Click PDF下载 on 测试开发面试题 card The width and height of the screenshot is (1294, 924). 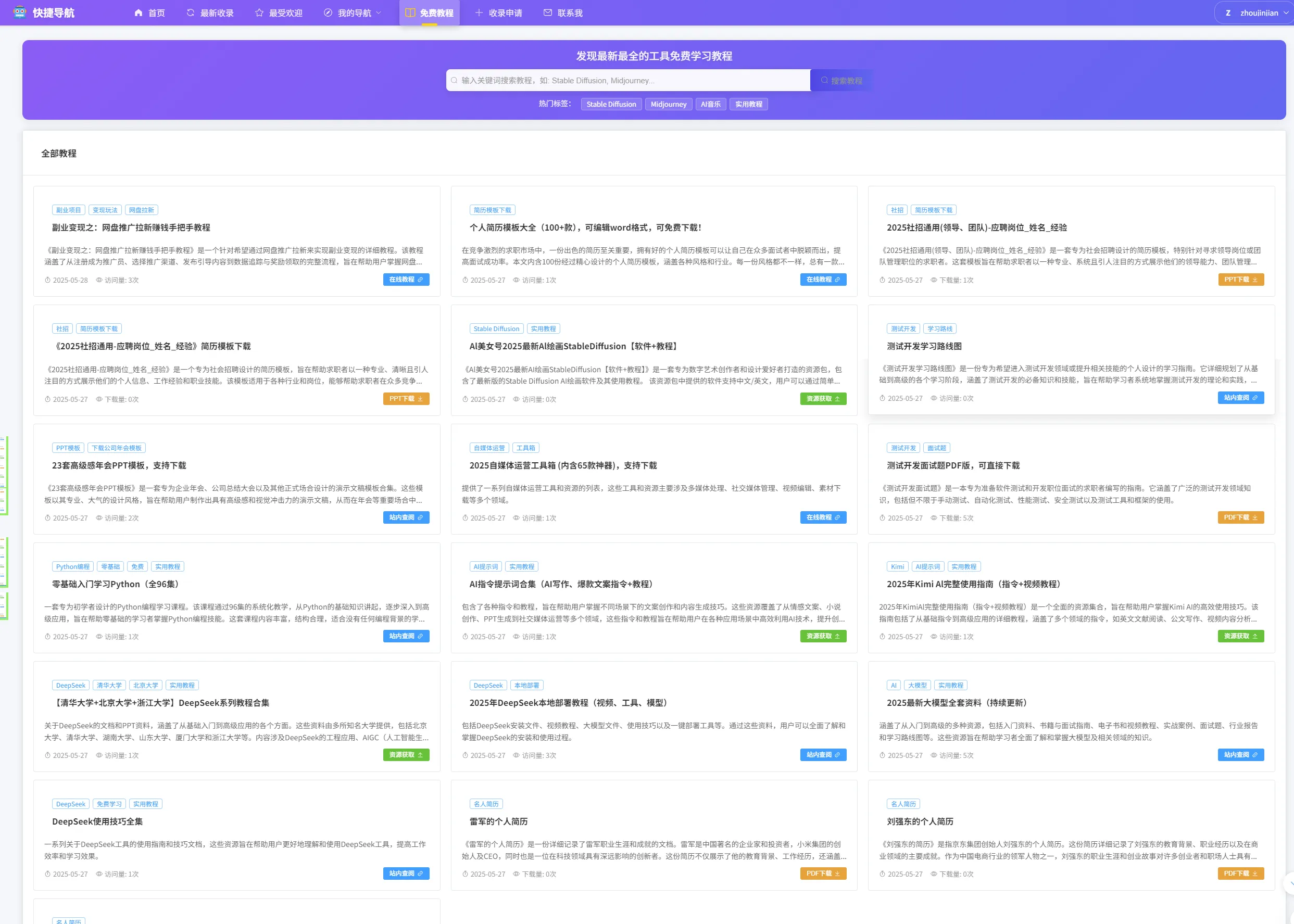[1240, 517]
